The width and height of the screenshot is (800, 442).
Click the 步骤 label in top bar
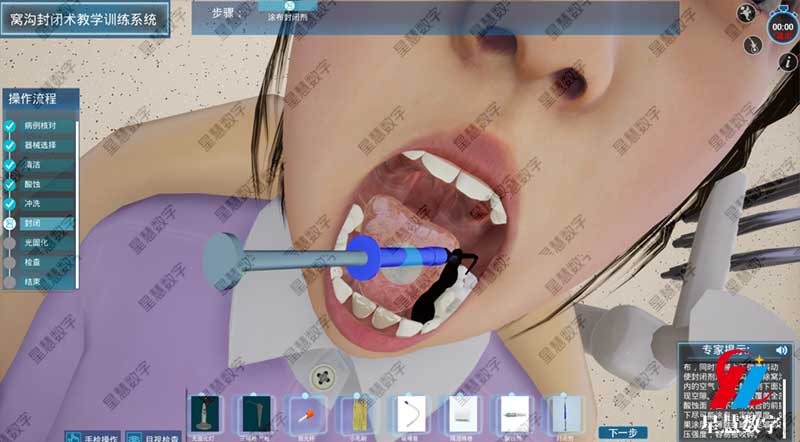[226, 14]
